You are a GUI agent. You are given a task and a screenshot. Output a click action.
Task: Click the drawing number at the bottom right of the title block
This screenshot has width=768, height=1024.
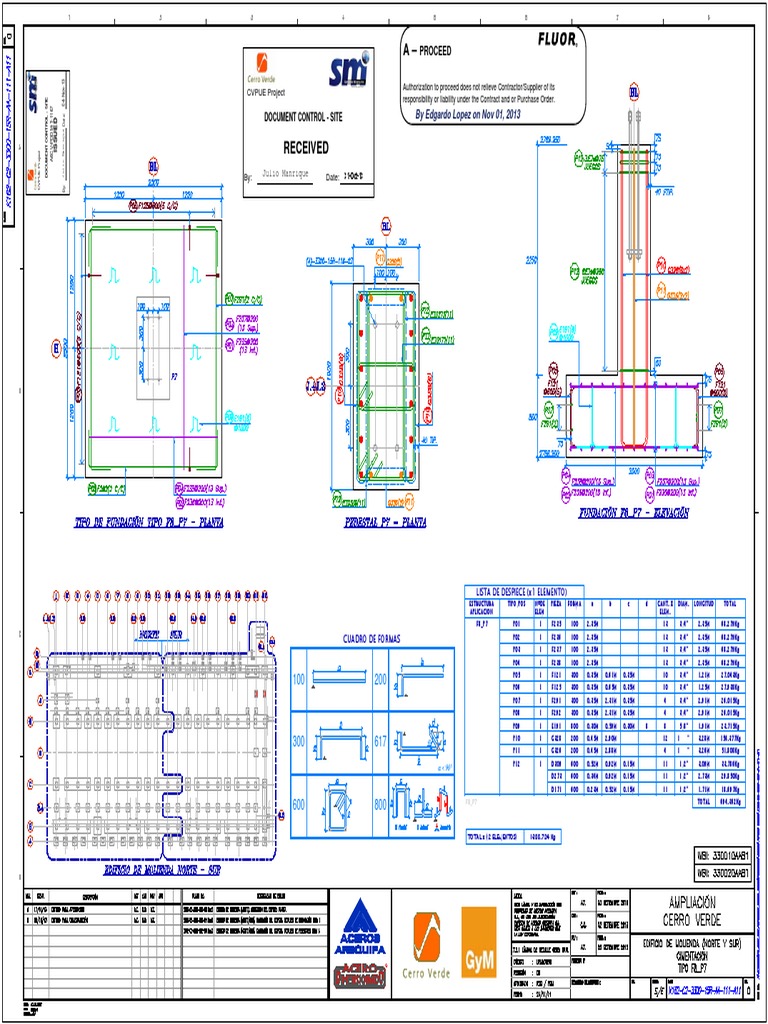[x=703, y=989]
